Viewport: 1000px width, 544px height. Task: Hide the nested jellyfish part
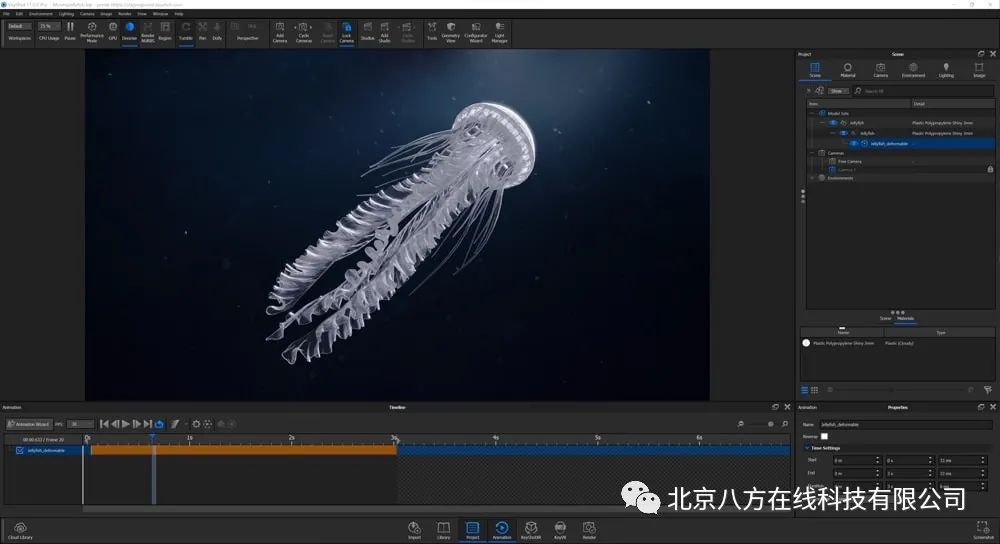[x=843, y=133]
